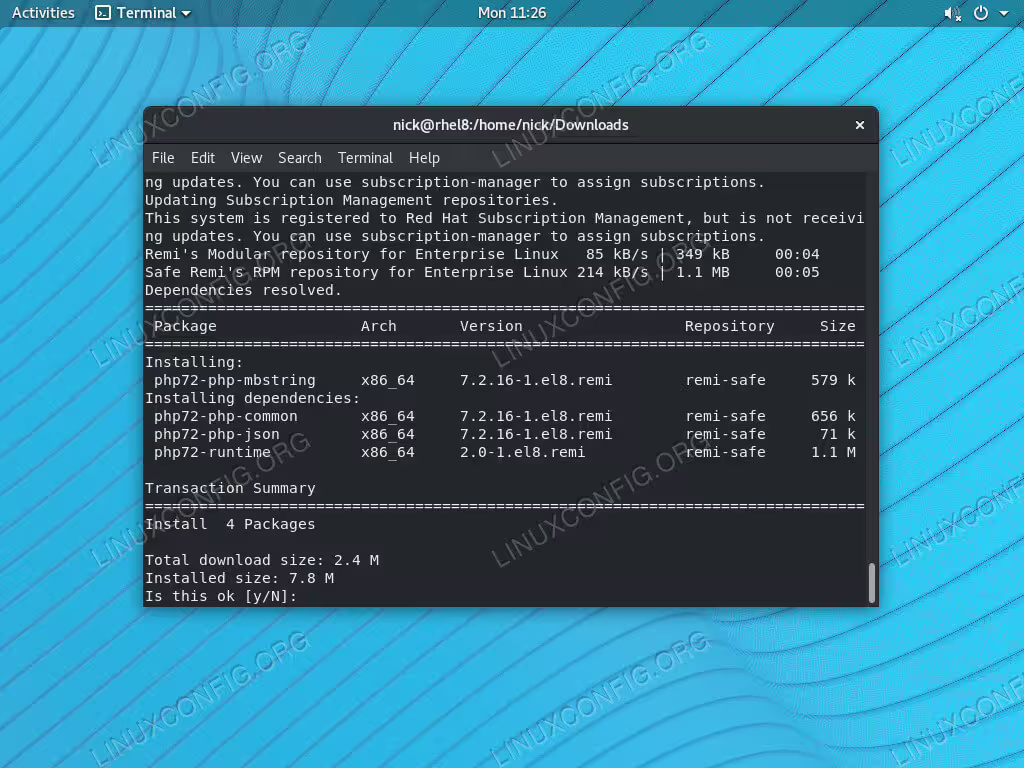The width and height of the screenshot is (1024, 768).
Task: Click the terminal scrollbar handle
Action: [x=871, y=583]
